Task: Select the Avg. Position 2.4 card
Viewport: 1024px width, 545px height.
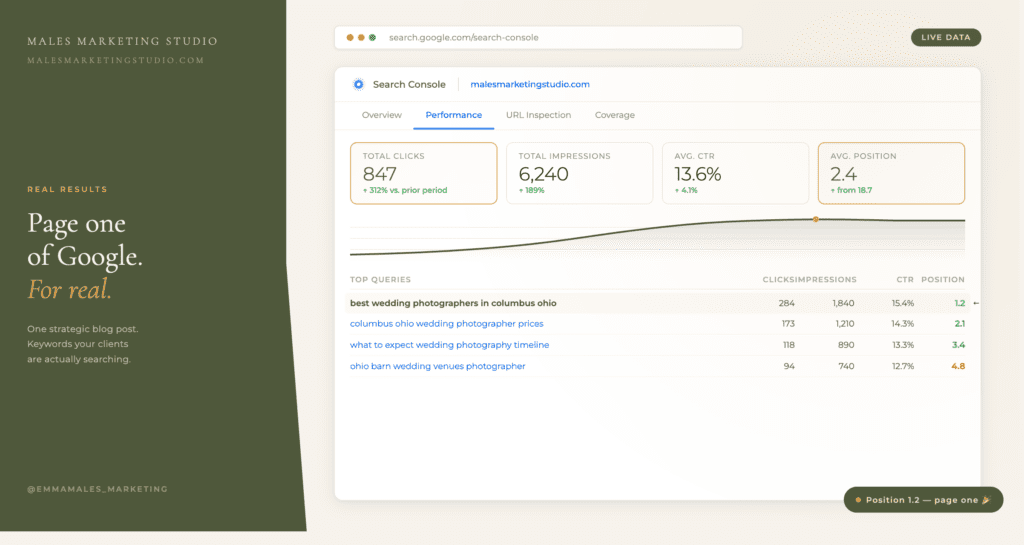Action: [x=891, y=173]
